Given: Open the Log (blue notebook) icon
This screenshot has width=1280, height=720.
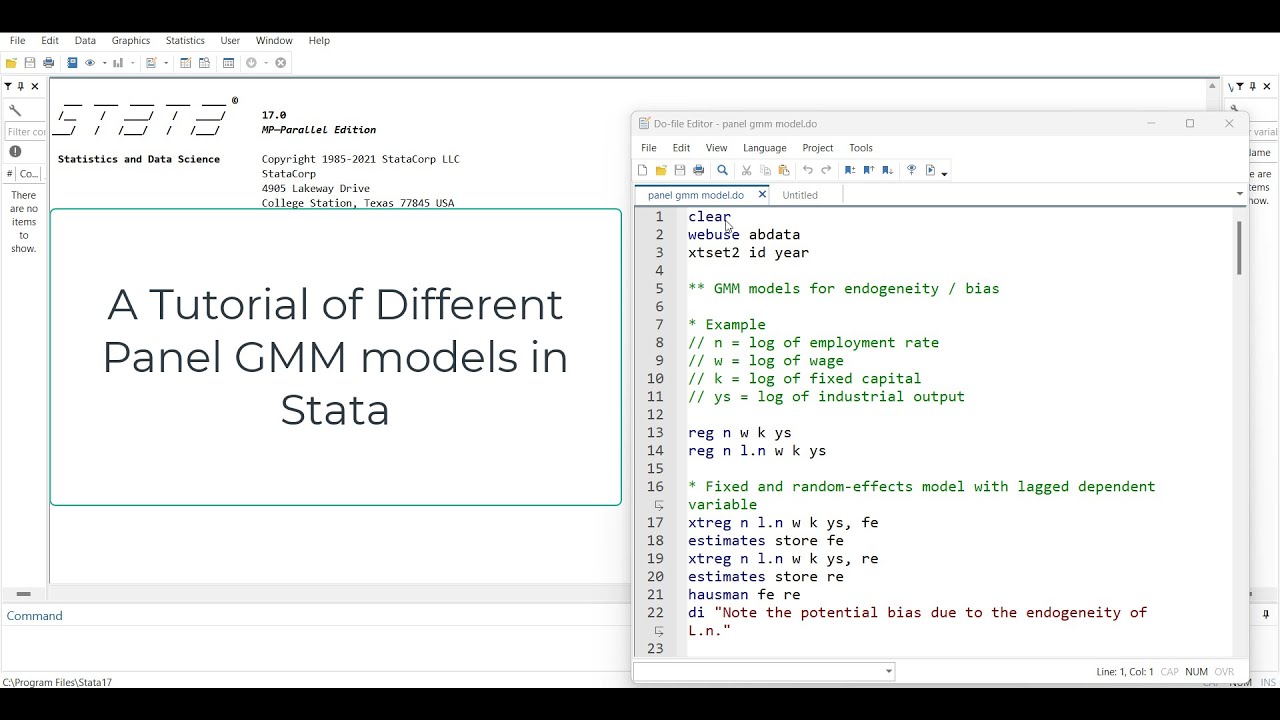Looking at the screenshot, I should click(x=72, y=63).
